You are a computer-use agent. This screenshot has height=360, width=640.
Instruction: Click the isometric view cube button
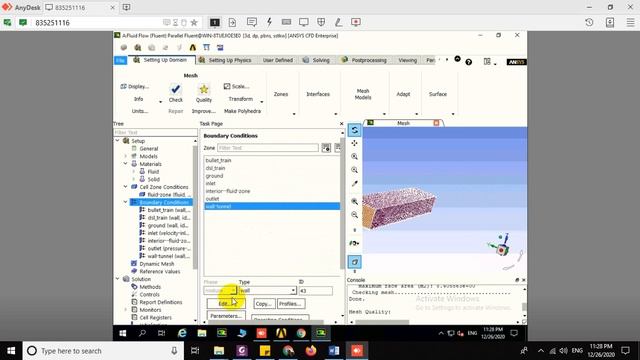(x=354, y=262)
